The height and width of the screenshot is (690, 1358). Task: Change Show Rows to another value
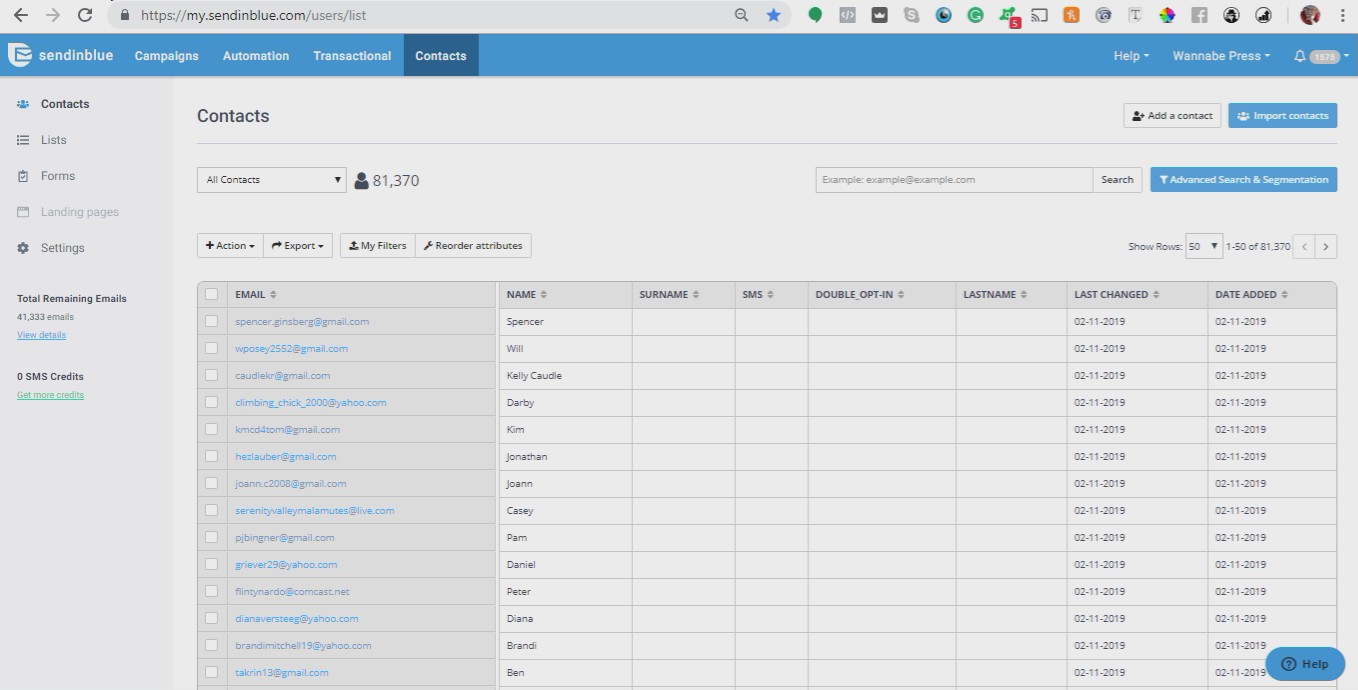(1204, 245)
